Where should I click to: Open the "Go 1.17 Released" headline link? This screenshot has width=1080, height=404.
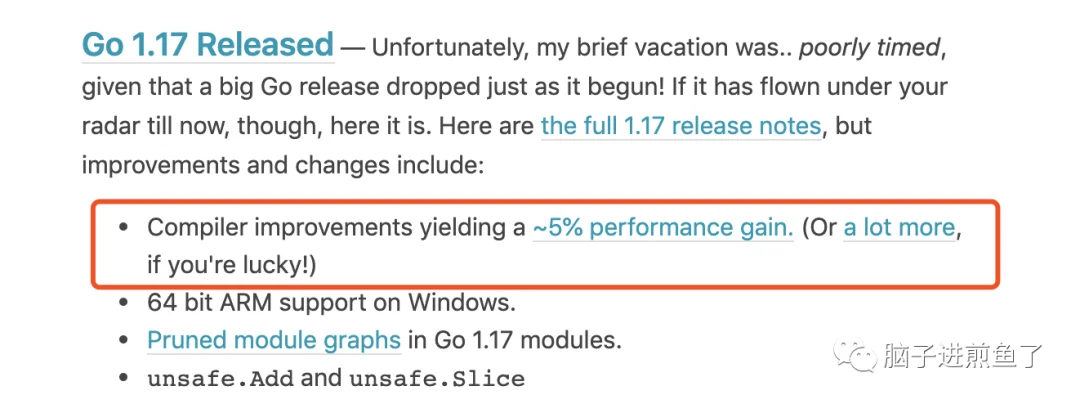pos(208,45)
